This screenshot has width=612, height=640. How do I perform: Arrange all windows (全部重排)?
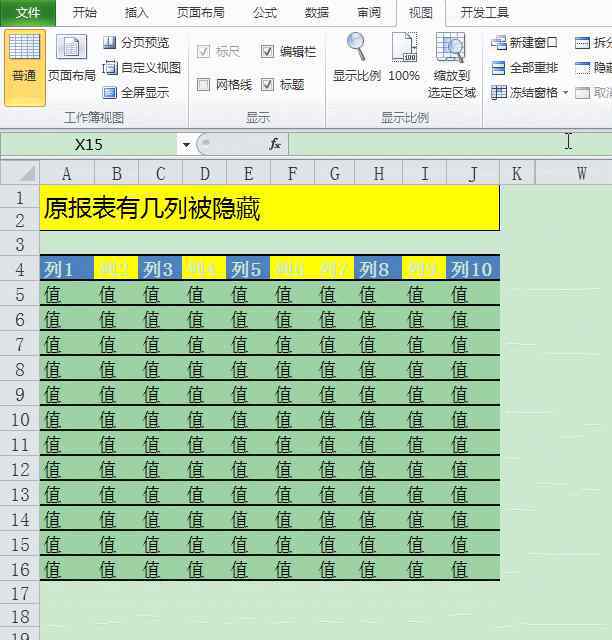(x=524, y=67)
